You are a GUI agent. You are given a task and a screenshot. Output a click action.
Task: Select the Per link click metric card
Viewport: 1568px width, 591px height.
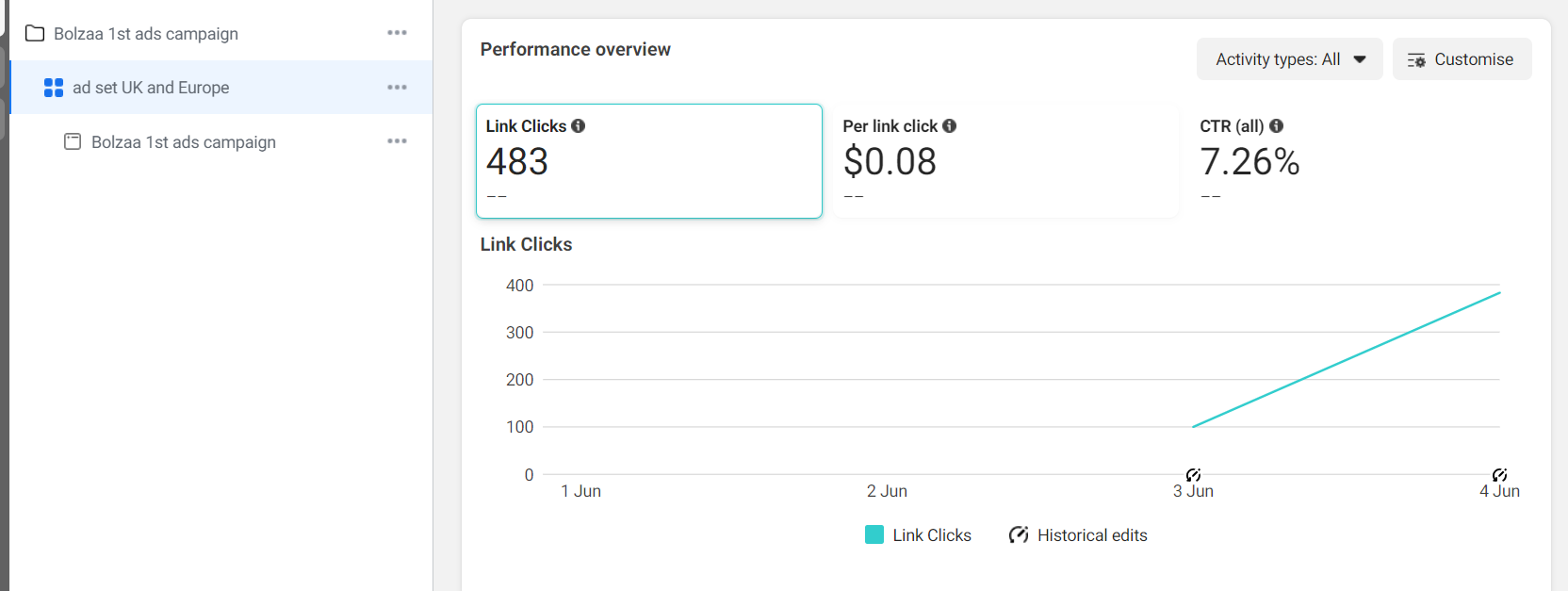(x=1004, y=161)
